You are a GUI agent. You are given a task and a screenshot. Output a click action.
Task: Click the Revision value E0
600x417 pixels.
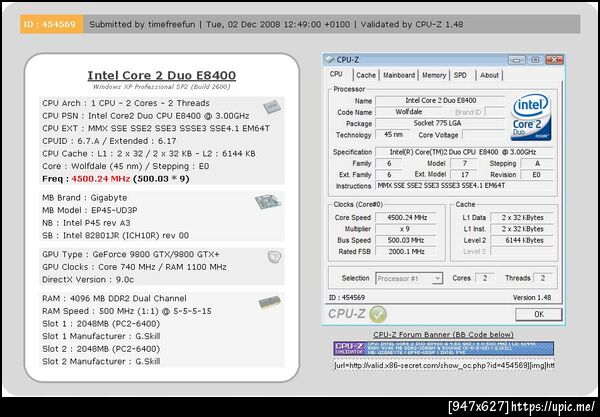click(536, 174)
